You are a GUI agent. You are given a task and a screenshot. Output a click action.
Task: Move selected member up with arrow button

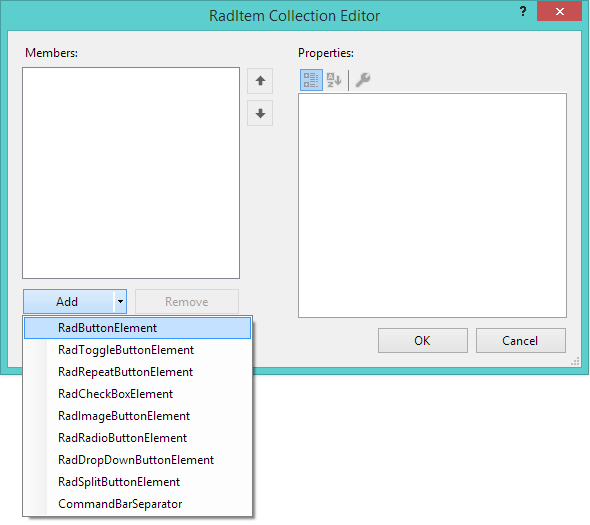click(260, 81)
